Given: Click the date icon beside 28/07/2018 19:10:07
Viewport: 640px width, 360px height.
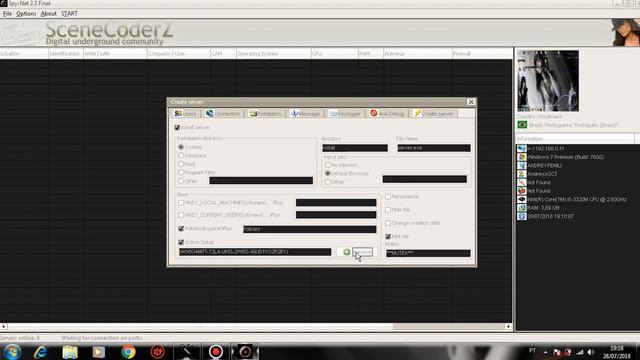Looking at the screenshot, I should click(522, 216).
